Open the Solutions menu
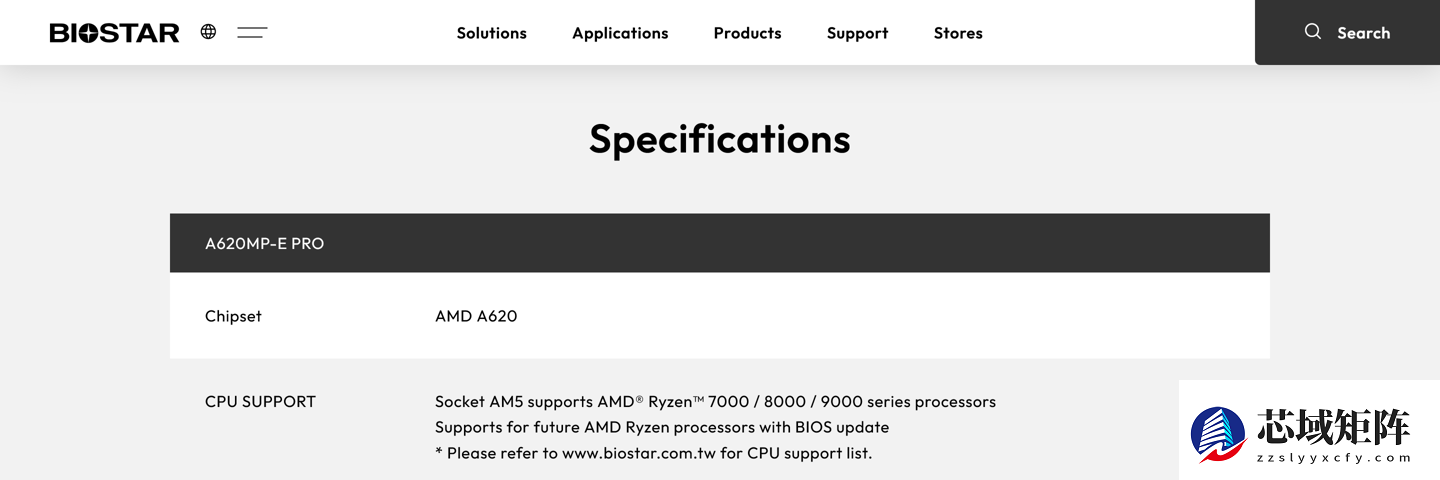This screenshot has width=1440, height=480. (491, 33)
